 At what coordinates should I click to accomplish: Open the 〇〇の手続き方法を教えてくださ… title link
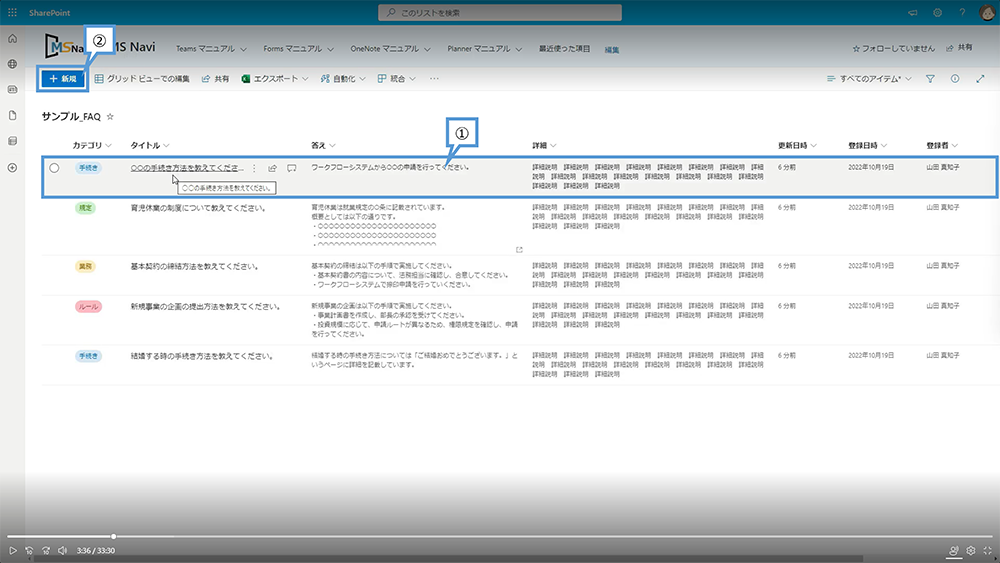[187, 168]
